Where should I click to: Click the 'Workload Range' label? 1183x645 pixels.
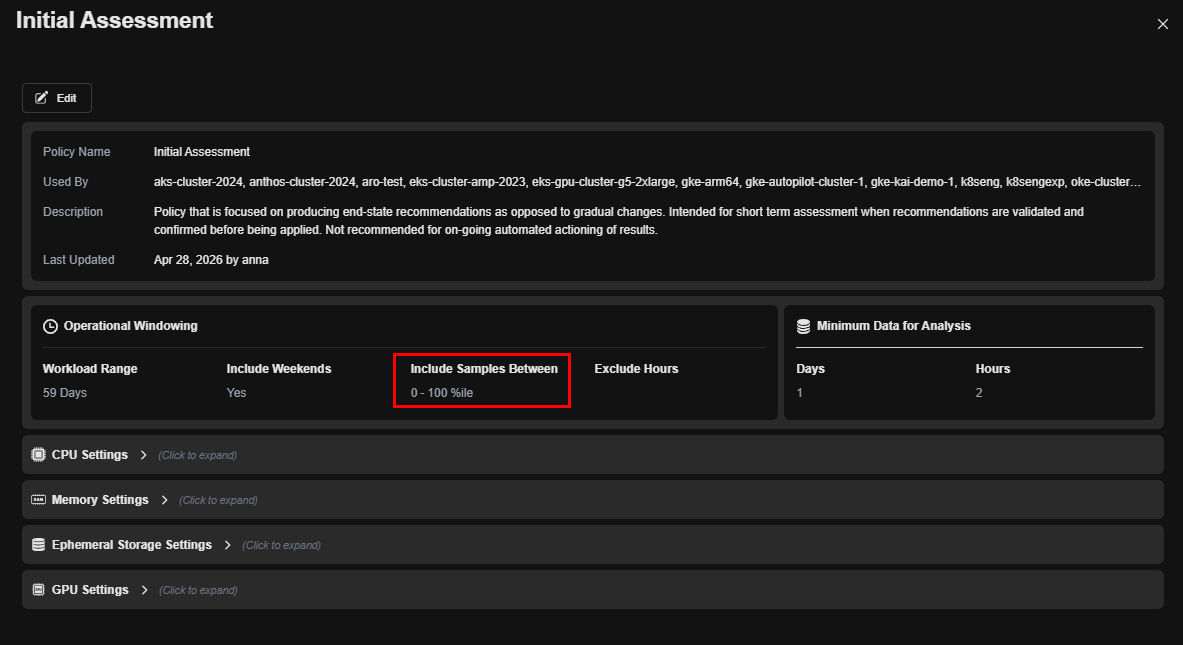tap(90, 369)
